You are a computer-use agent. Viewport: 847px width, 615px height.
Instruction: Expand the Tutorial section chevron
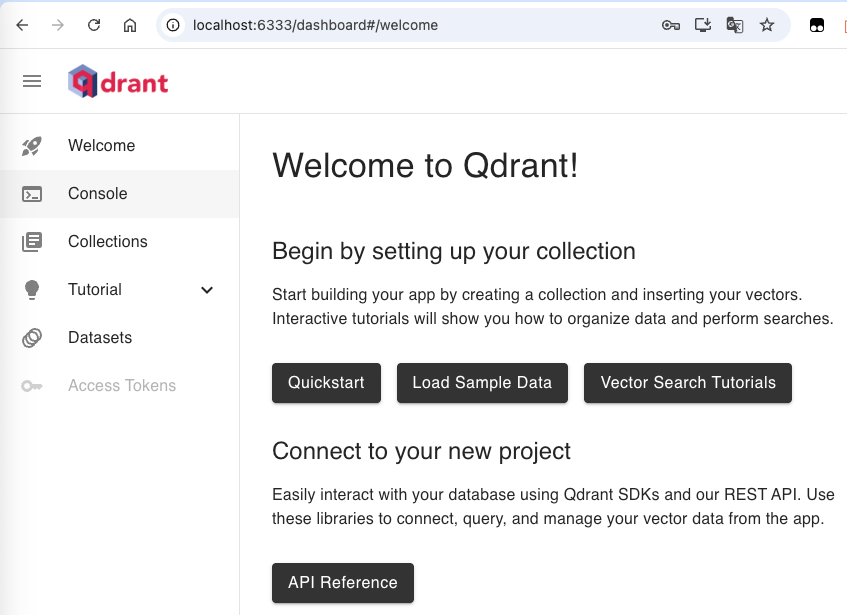(207, 290)
